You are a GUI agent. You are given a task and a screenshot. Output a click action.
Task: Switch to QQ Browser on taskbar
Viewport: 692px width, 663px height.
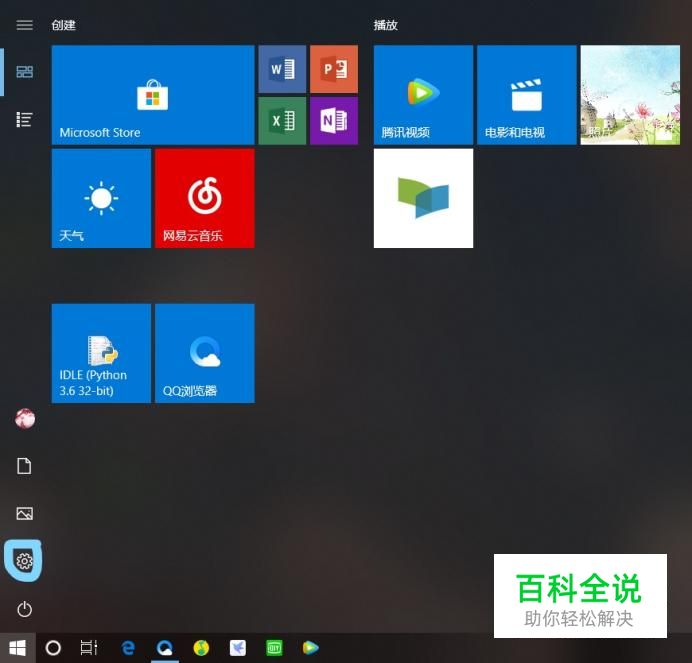[165, 648]
